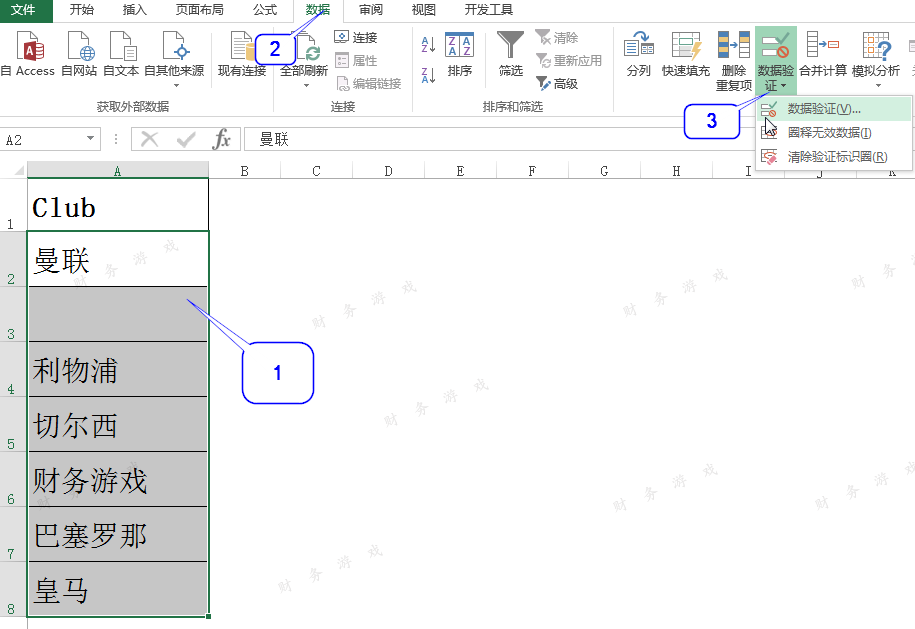Viewport: 915px width, 629px height.
Task: Switch to the 开发工具 tab
Action: tap(489, 10)
